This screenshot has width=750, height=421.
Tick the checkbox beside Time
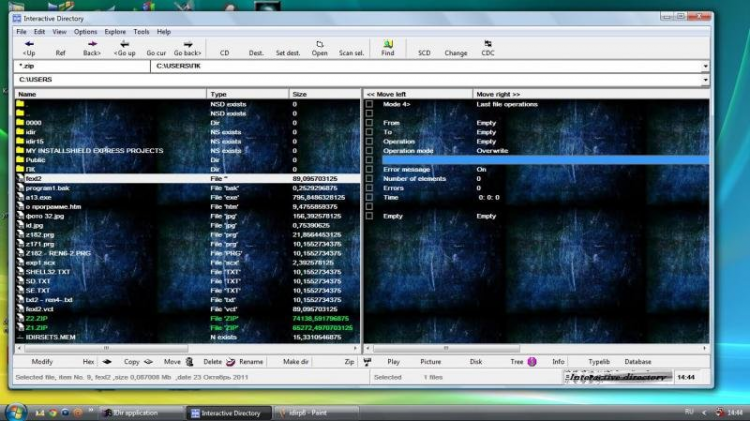pos(369,197)
